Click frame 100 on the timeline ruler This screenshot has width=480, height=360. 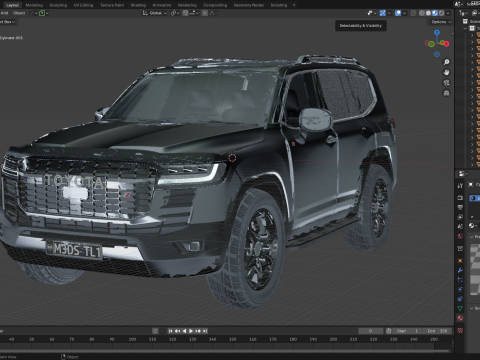click(x=132, y=339)
